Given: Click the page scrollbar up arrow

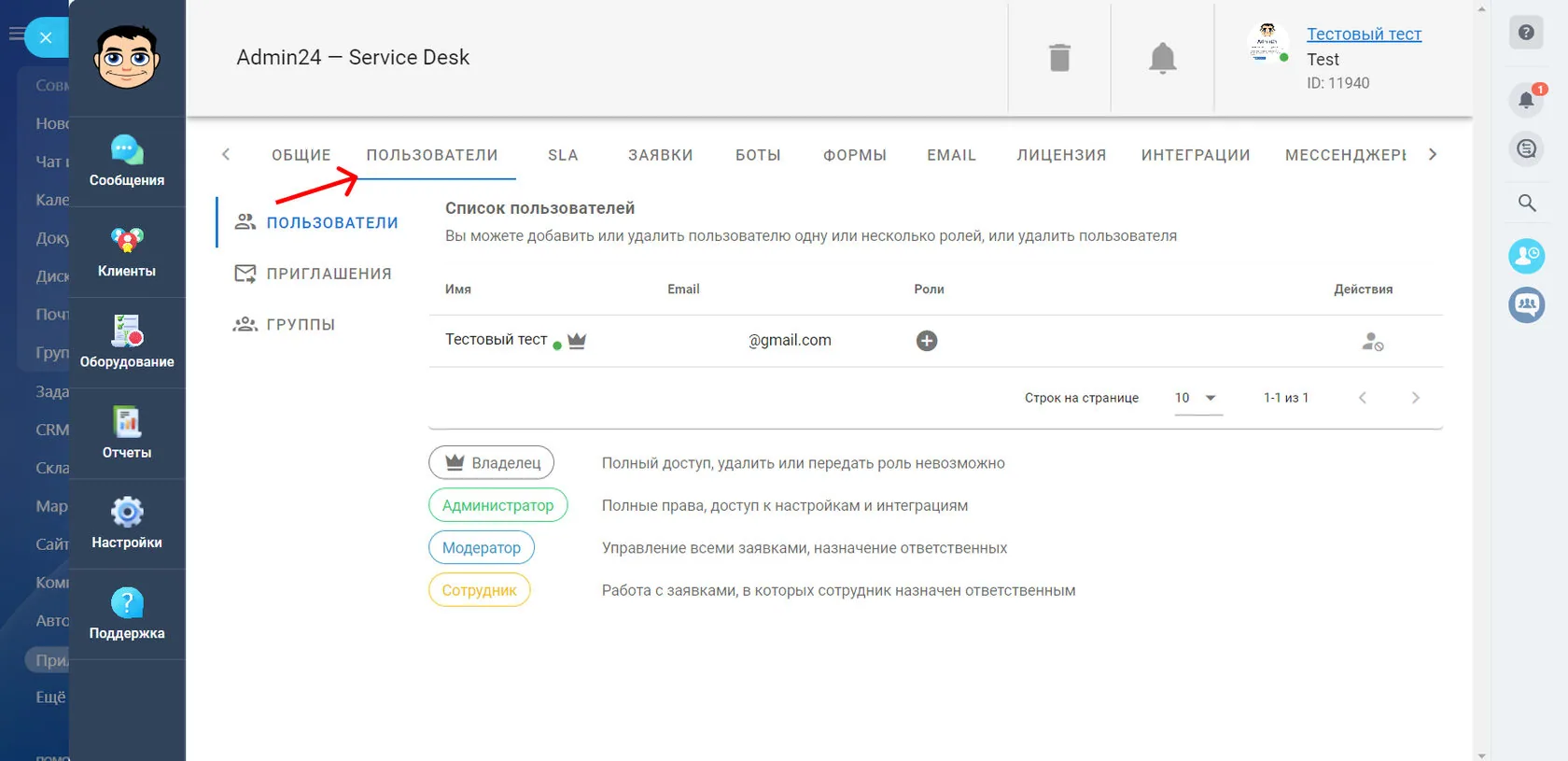Looking at the screenshot, I should tap(1481, 7).
